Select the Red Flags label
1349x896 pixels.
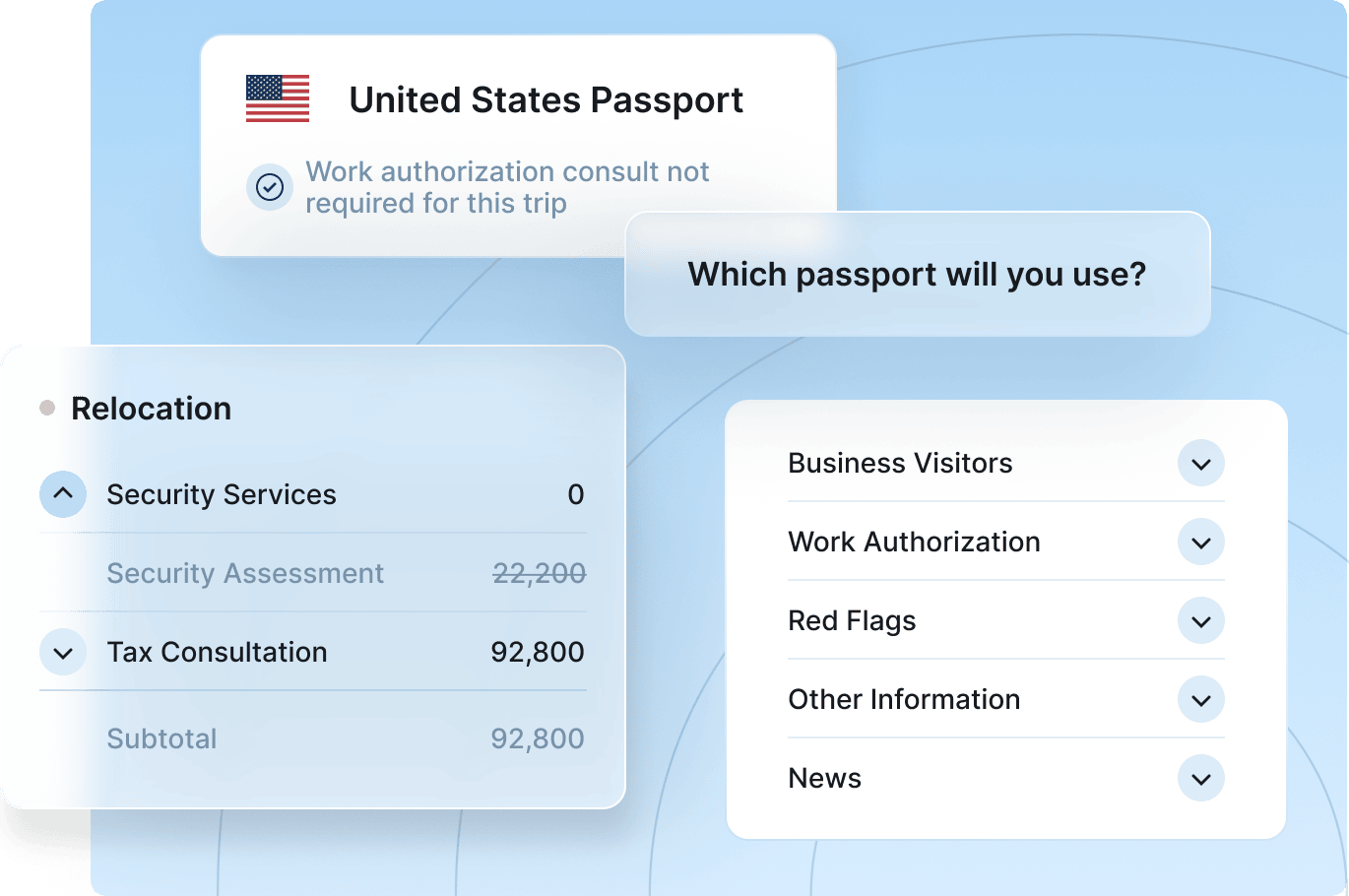[x=852, y=620]
